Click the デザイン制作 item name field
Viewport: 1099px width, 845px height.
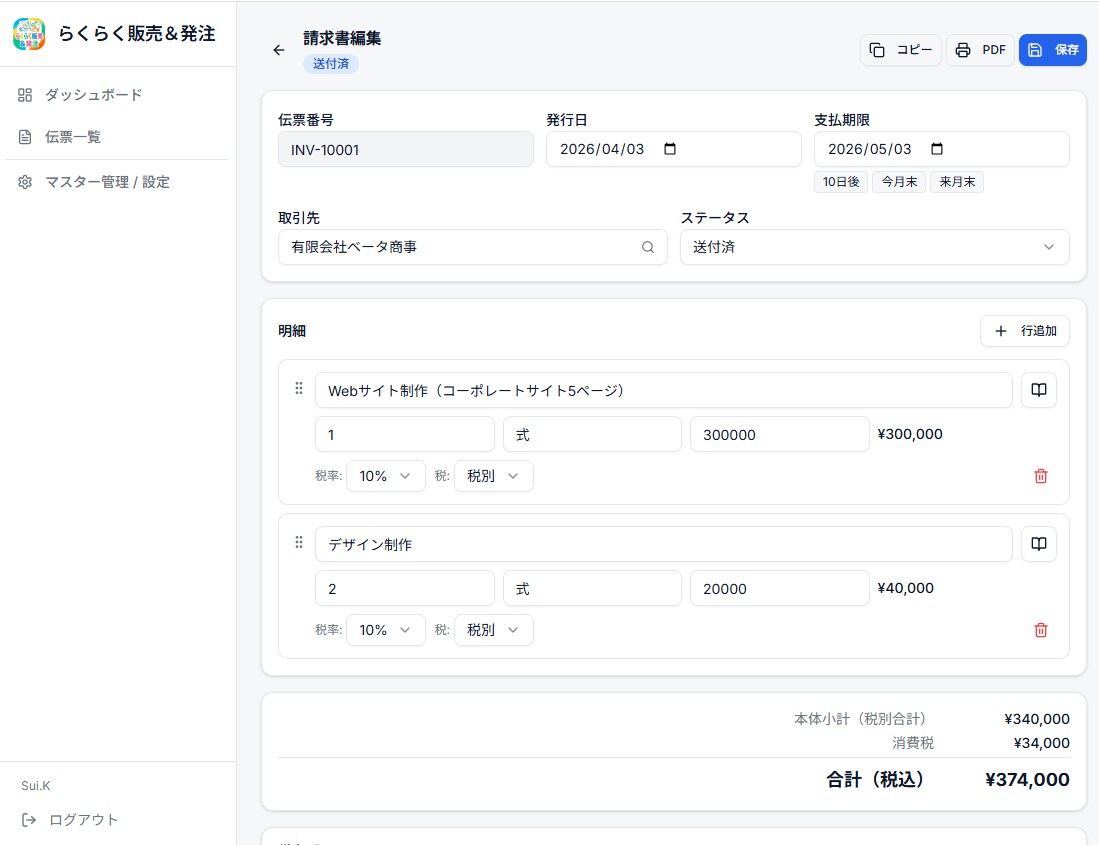664,544
